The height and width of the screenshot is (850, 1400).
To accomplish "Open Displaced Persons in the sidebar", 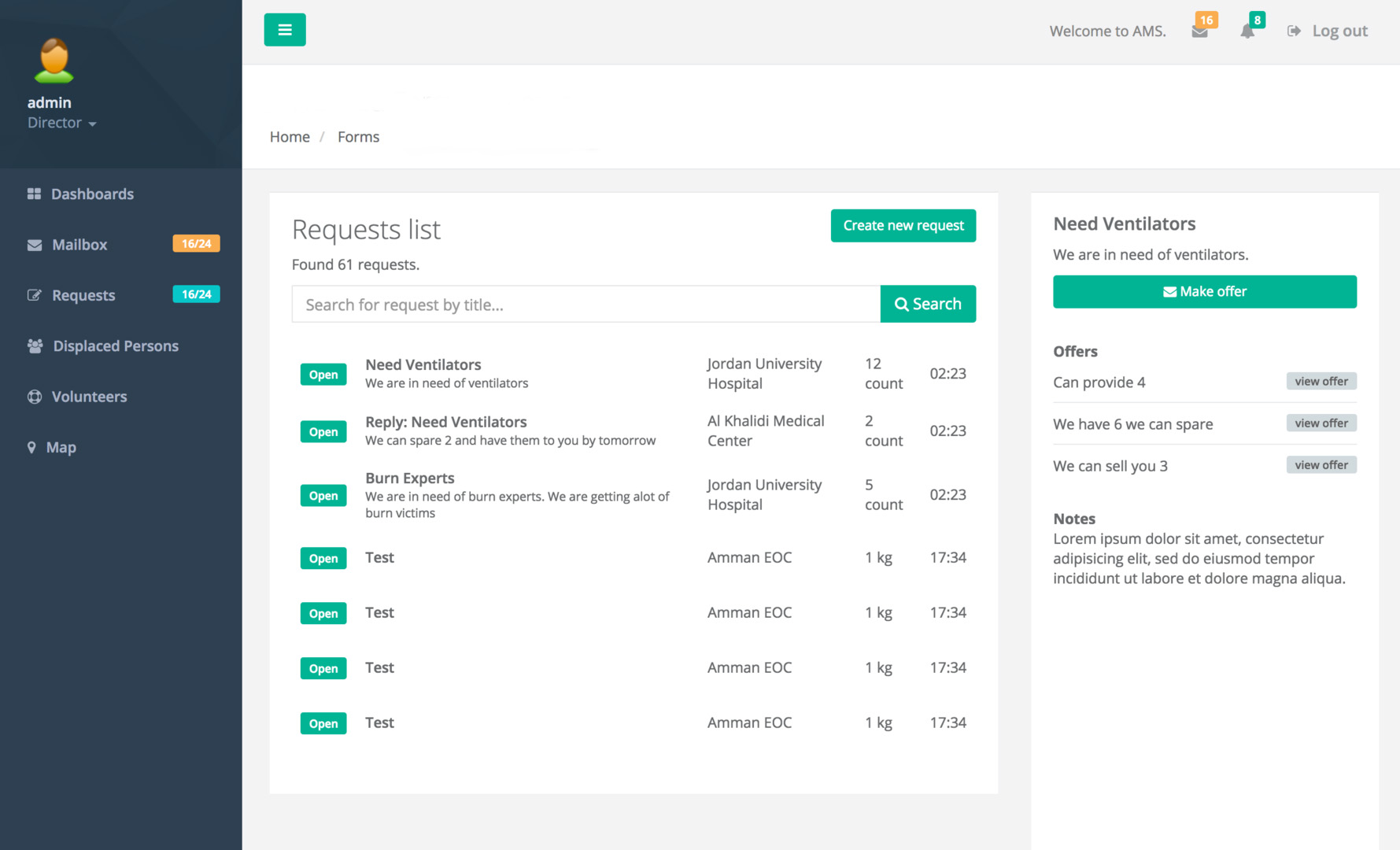I will 116,346.
